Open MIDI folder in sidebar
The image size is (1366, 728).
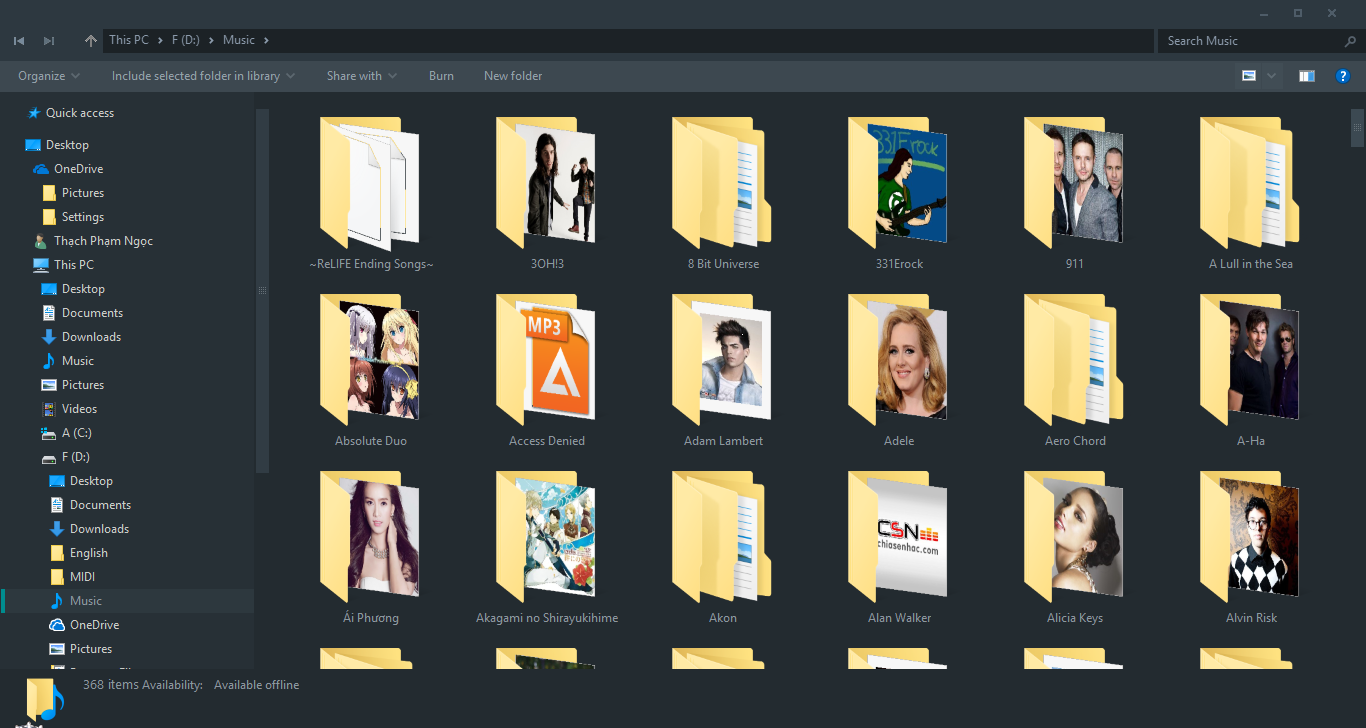pos(83,577)
